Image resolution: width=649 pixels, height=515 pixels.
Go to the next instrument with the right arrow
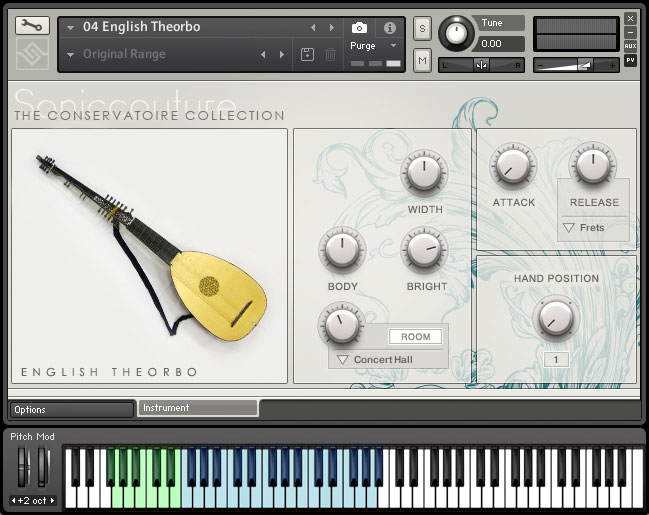(332, 27)
